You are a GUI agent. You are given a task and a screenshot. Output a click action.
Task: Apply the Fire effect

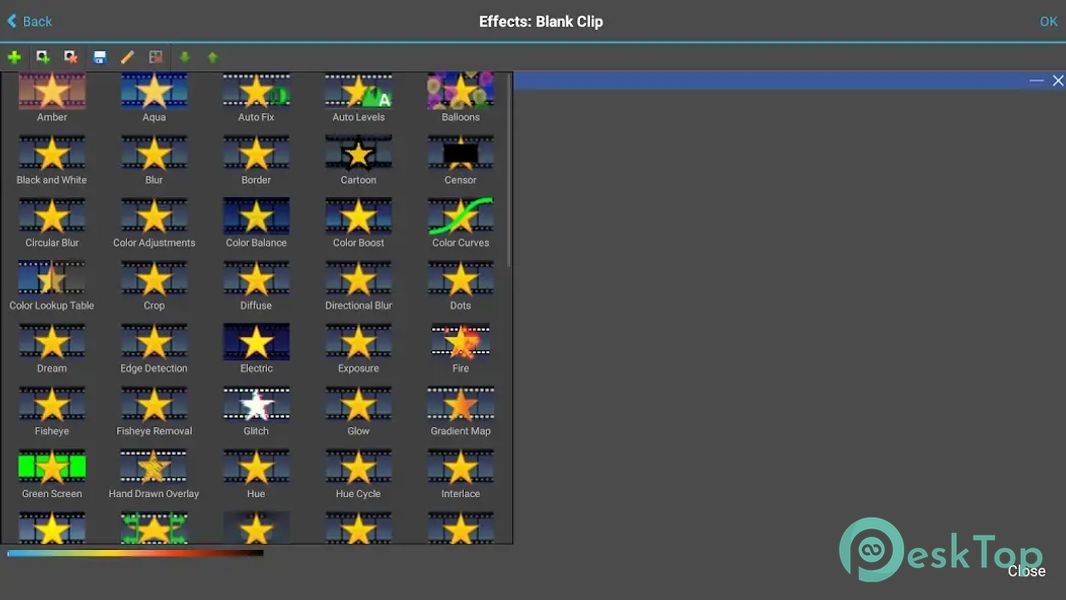click(460, 349)
